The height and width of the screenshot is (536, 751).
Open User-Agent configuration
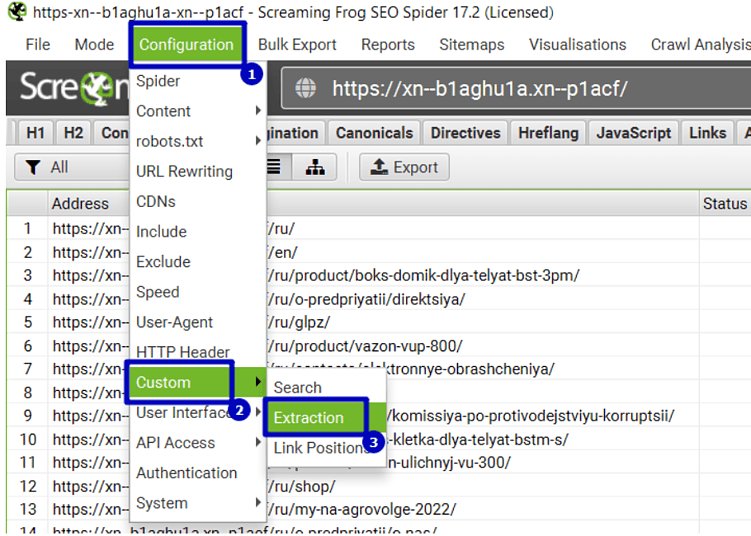[x=197, y=322]
